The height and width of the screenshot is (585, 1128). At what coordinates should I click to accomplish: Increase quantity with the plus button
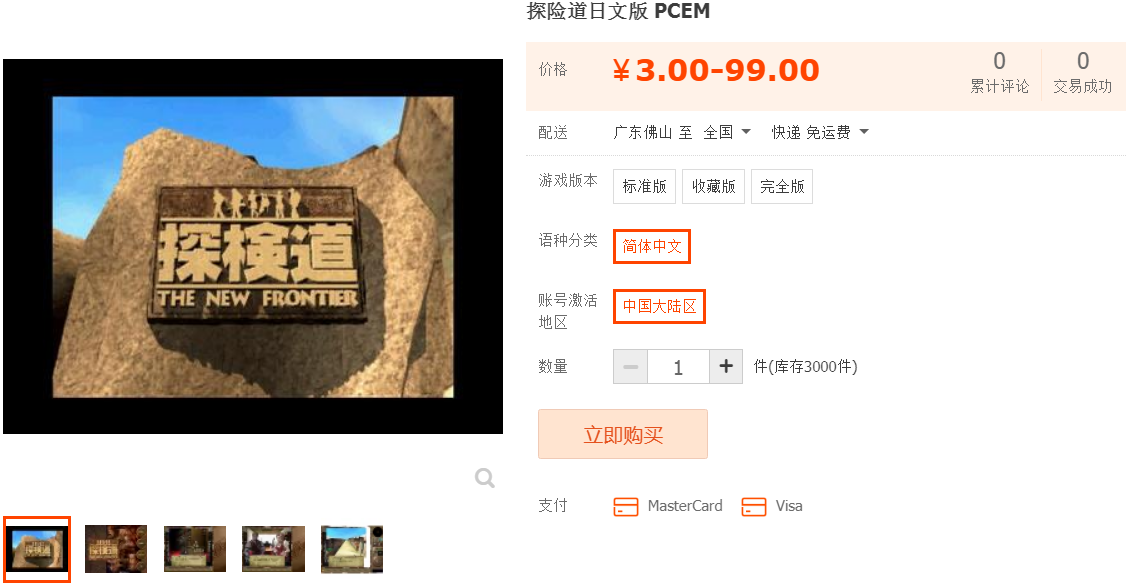pos(726,366)
